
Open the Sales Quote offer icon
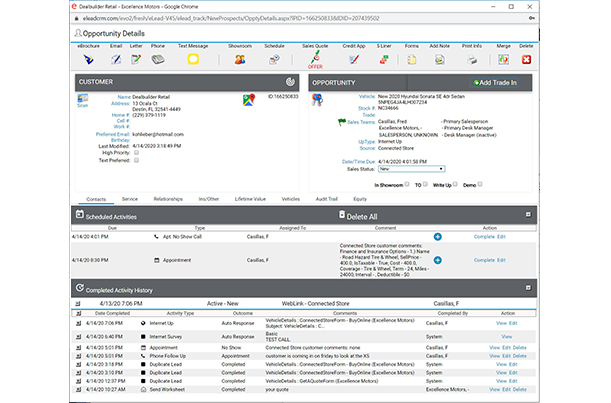[316, 61]
